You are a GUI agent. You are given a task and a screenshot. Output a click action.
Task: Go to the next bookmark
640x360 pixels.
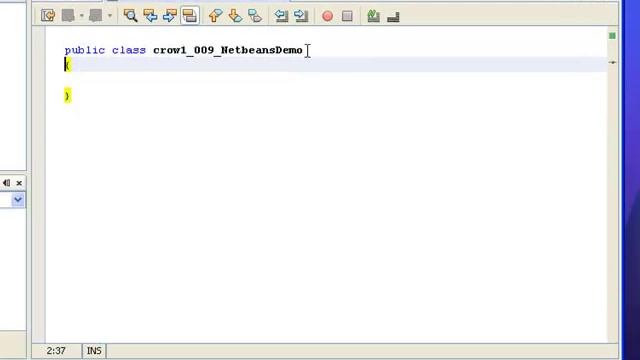coord(235,16)
